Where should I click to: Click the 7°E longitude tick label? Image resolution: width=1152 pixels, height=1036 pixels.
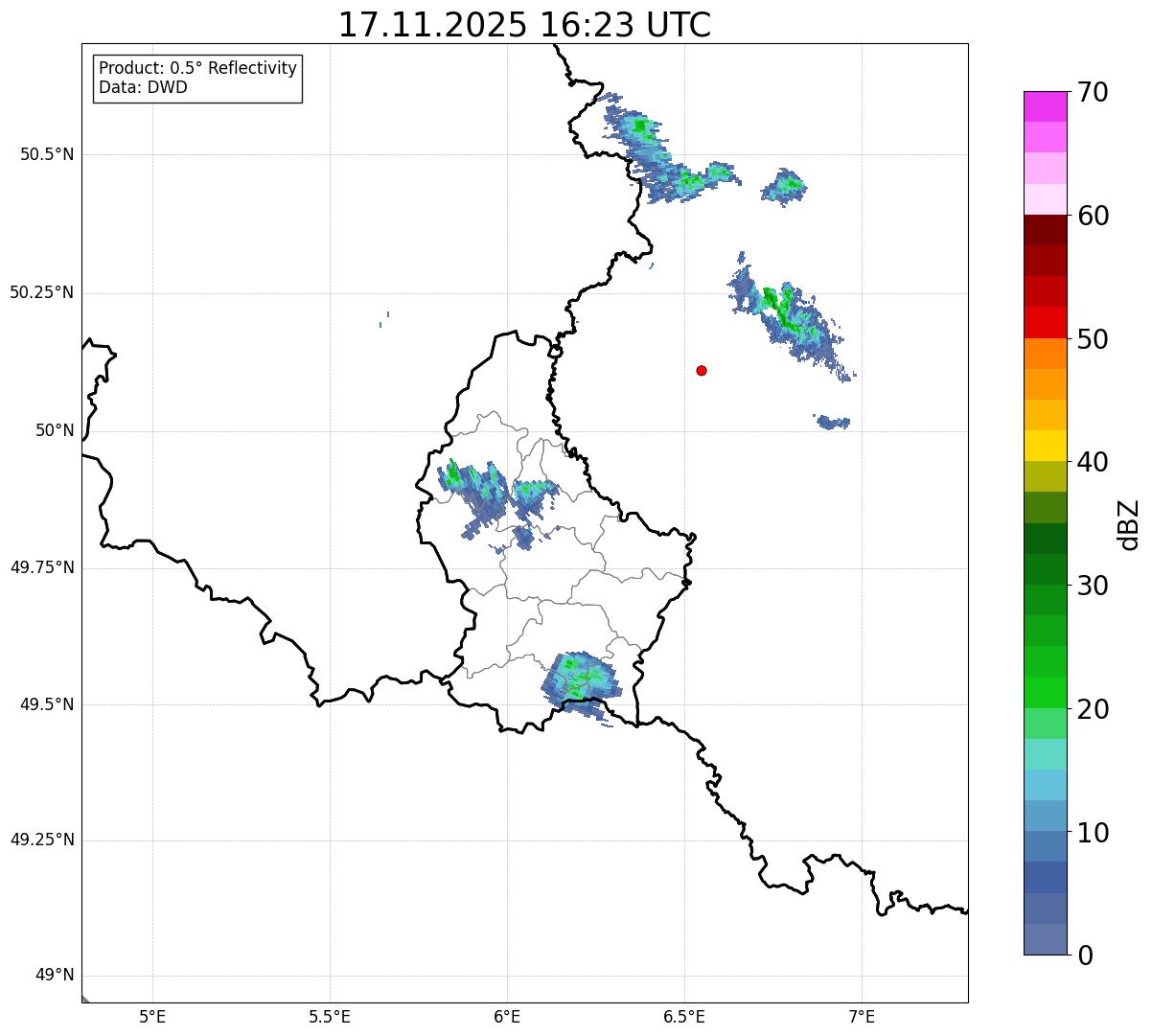(x=862, y=1017)
